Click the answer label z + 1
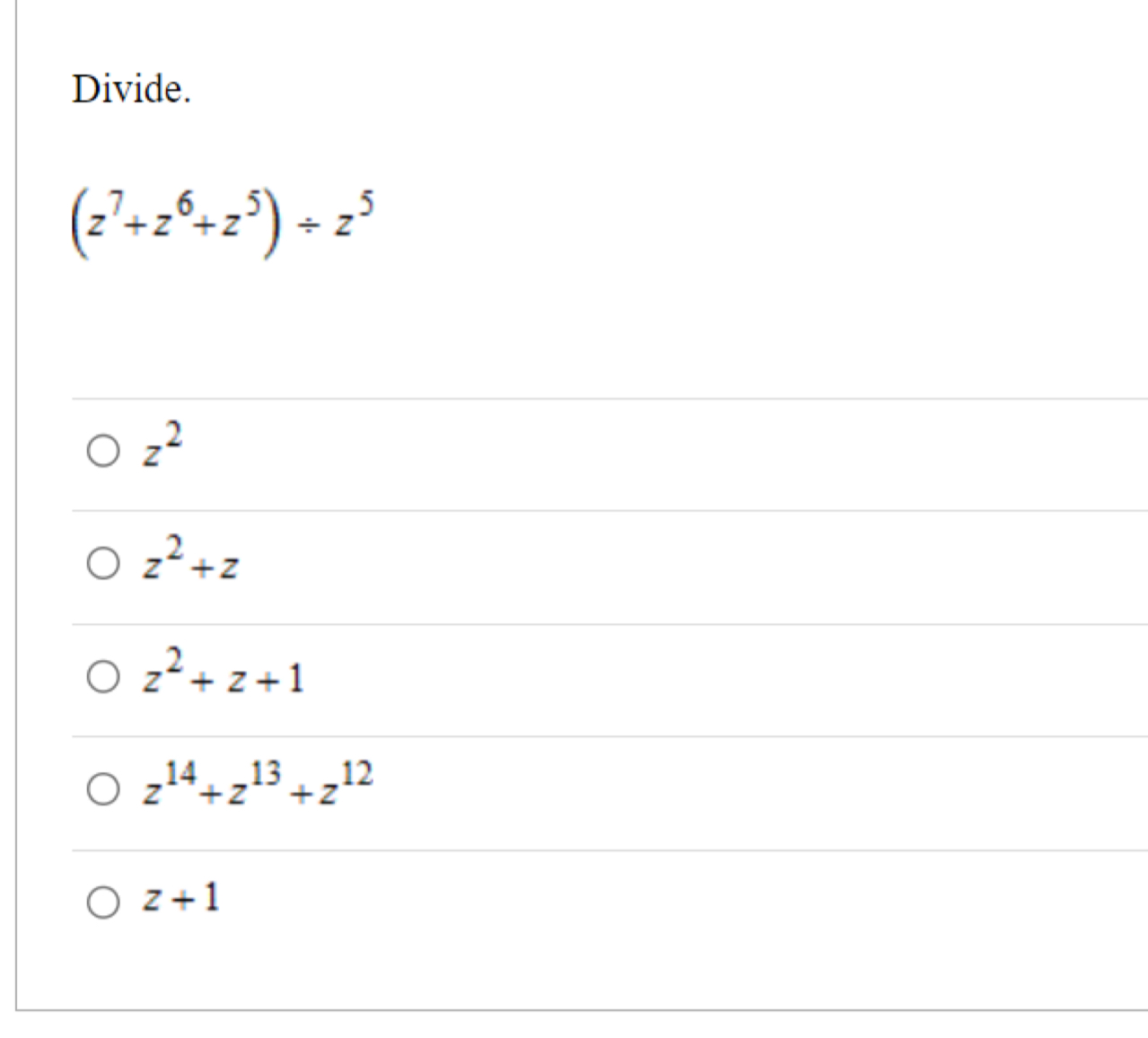 tap(180, 898)
